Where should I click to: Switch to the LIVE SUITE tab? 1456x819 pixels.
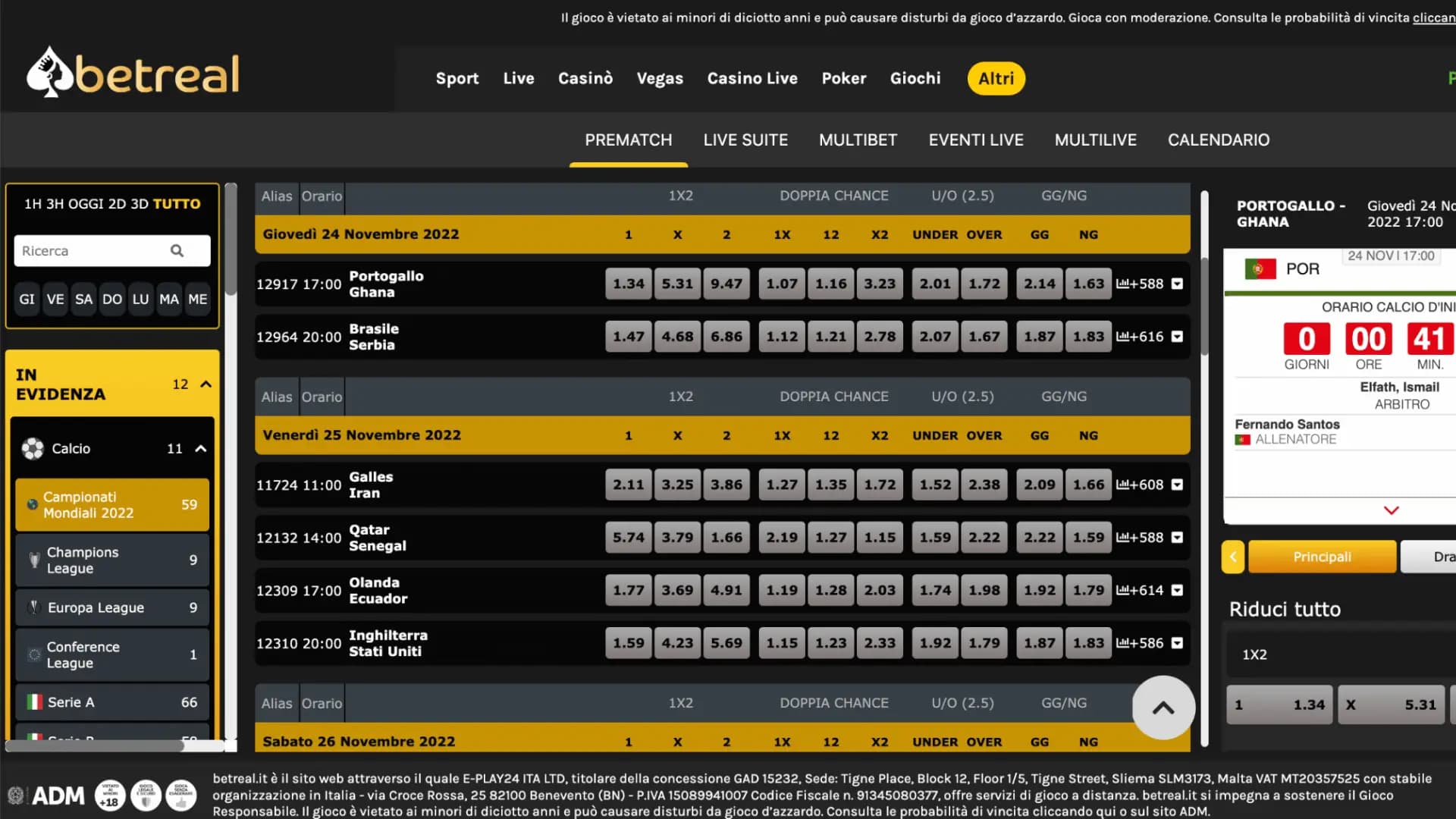745,140
